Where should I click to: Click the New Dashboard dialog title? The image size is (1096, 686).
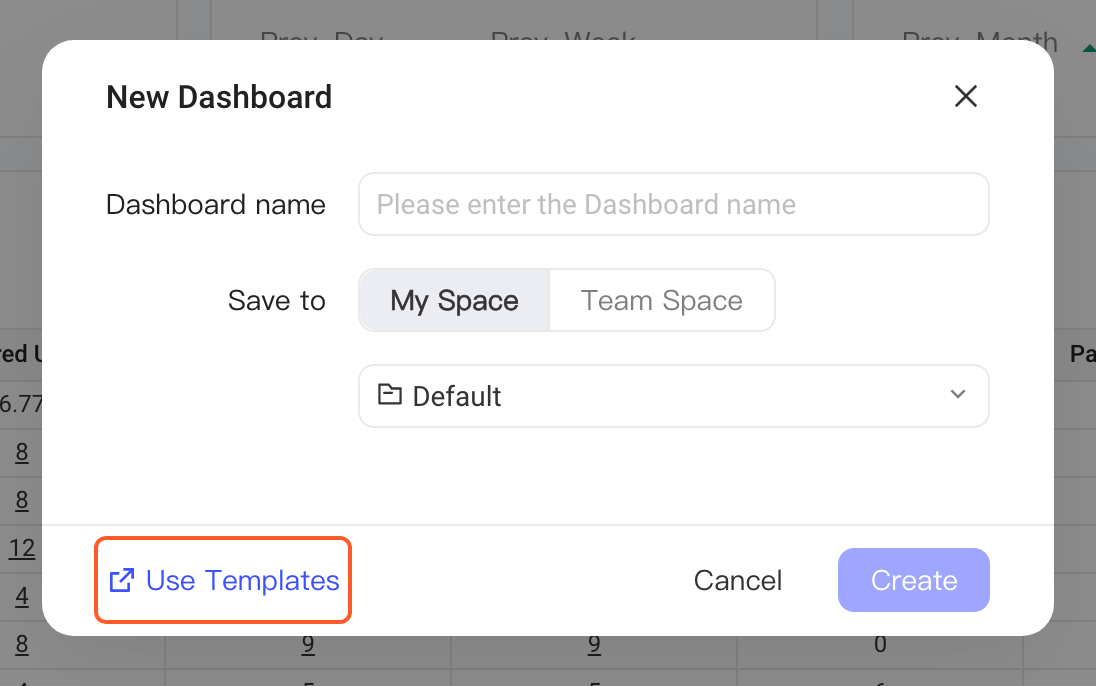[219, 97]
